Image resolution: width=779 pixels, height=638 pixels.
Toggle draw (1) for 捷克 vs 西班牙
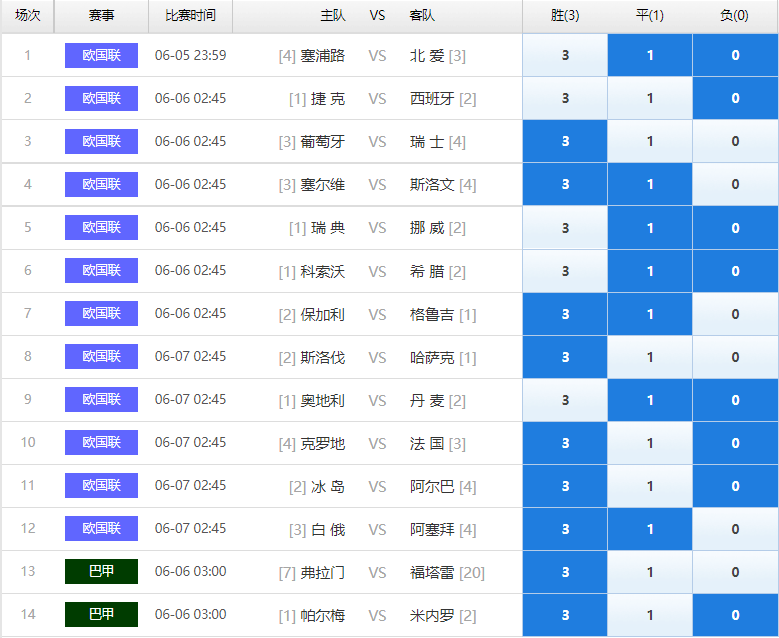tap(650, 98)
